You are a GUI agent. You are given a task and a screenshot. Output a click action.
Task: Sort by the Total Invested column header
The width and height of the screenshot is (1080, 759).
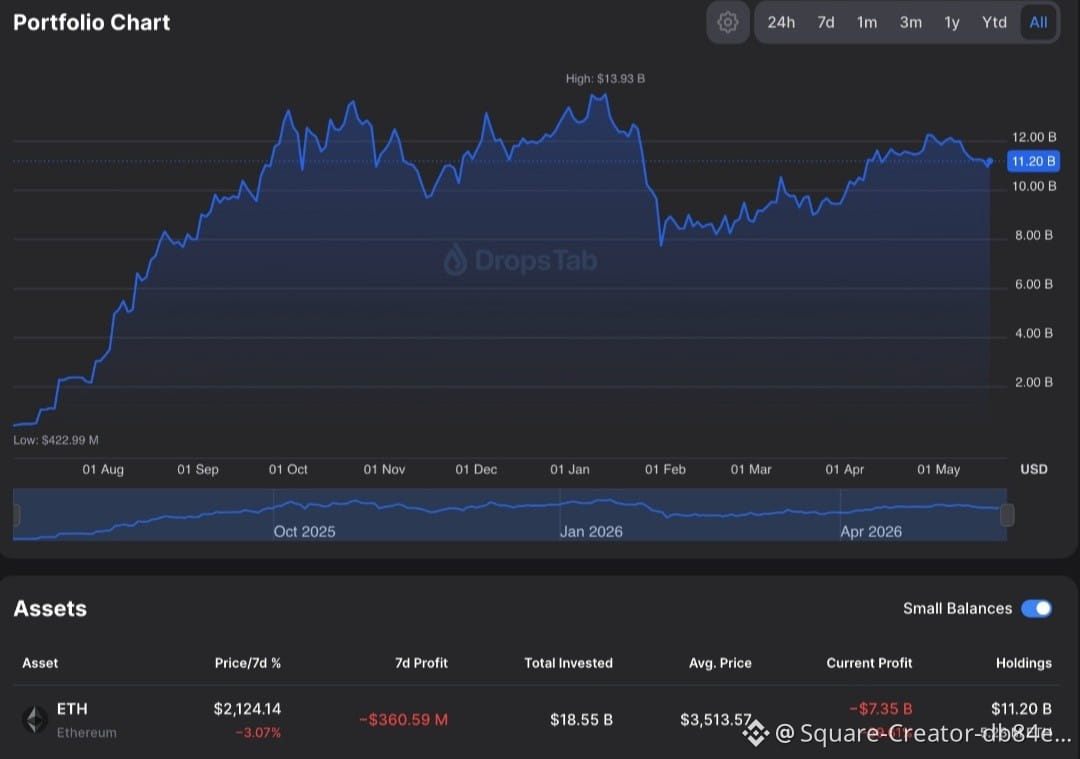[568, 663]
